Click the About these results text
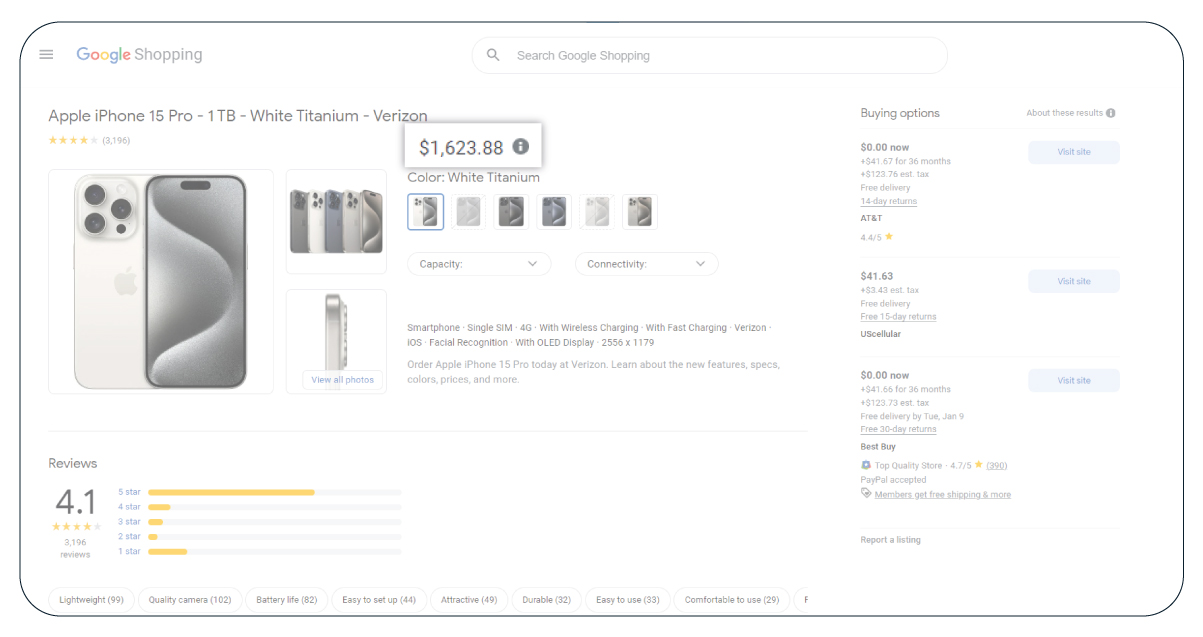The width and height of the screenshot is (1203, 637). 1064,113
